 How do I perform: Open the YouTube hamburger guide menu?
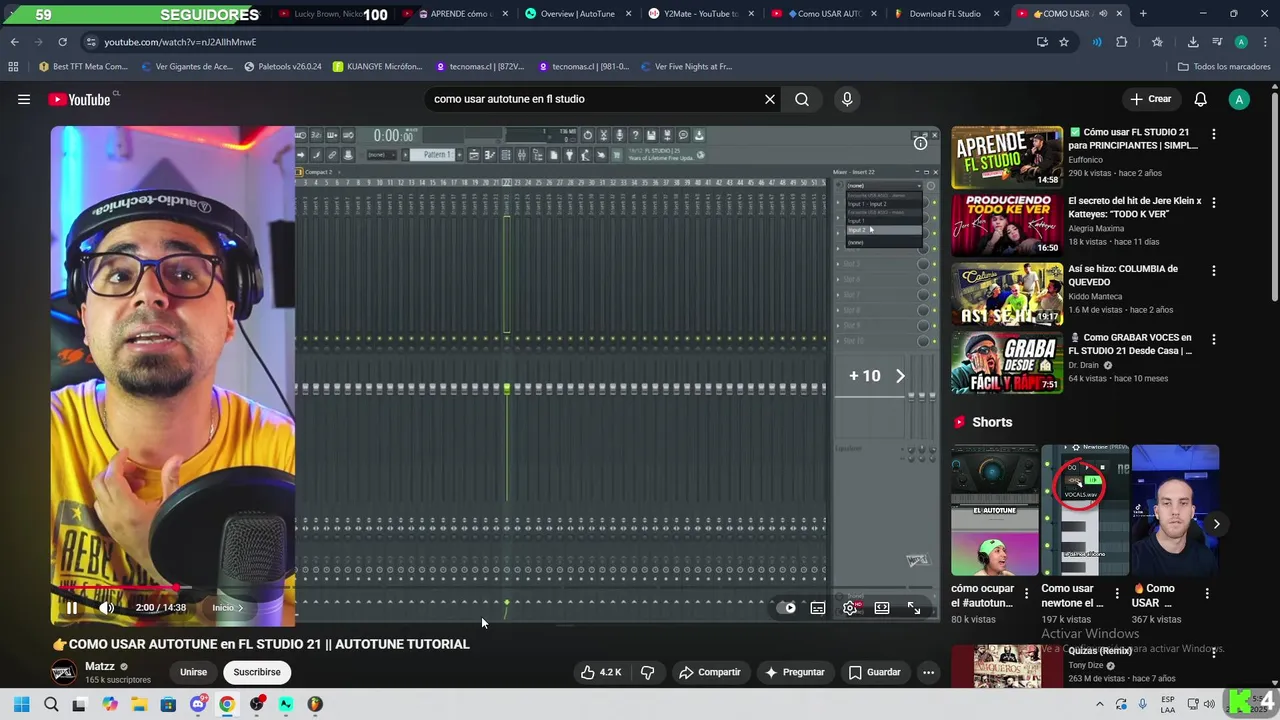pyautogui.click(x=24, y=99)
